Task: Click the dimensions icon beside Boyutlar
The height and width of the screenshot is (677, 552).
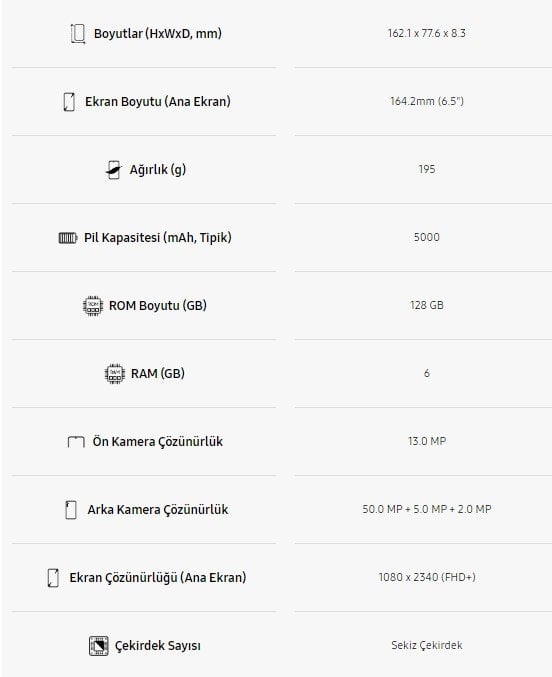Action: (78, 34)
